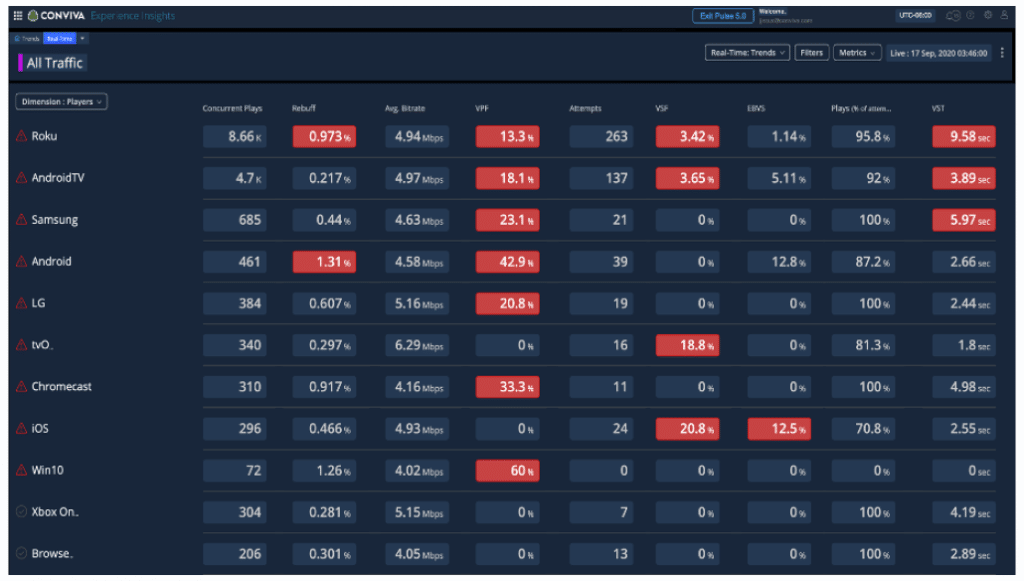The image size is (1024, 581).
Task: Select the Real-Time tab
Action: tap(59, 39)
